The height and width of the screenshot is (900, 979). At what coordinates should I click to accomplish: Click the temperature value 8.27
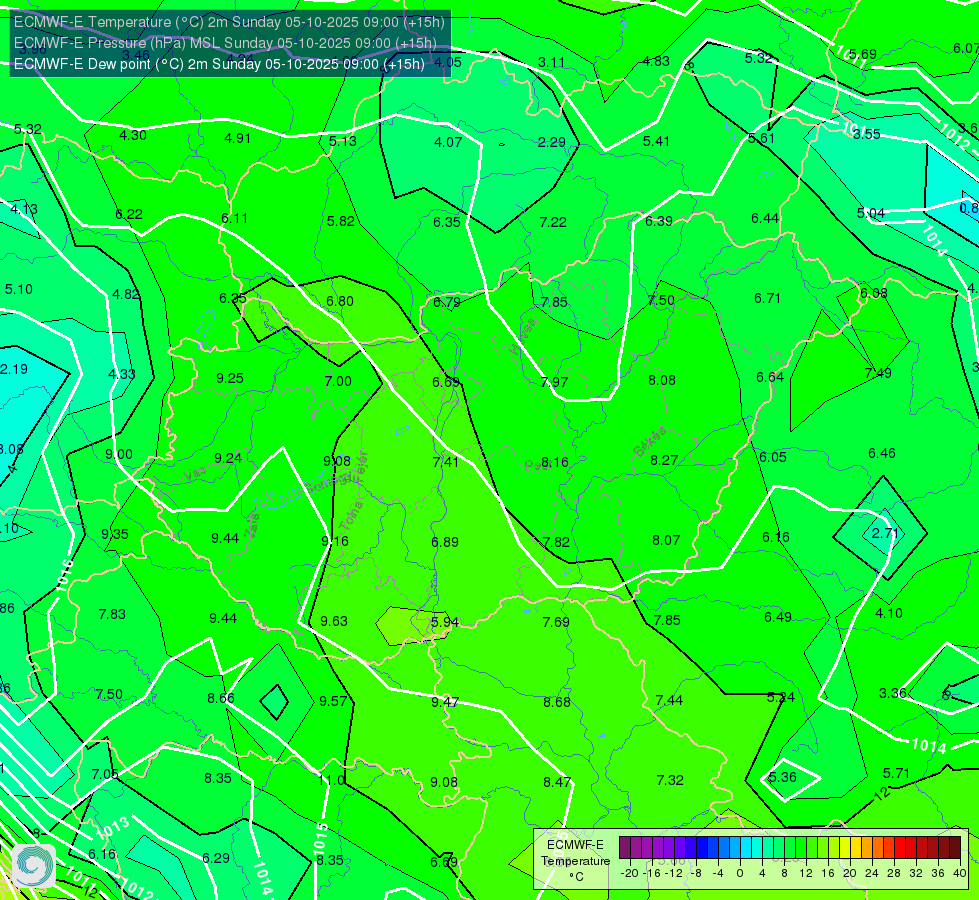tap(664, 460)
